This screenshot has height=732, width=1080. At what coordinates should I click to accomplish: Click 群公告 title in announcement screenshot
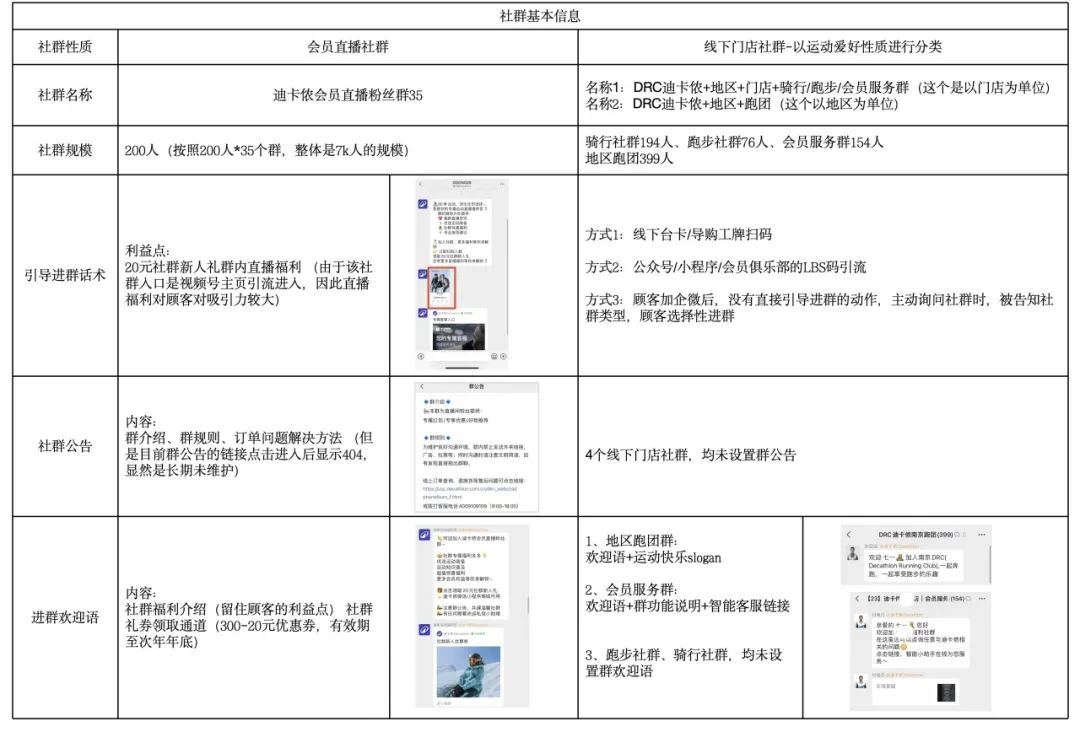[476, 387]
